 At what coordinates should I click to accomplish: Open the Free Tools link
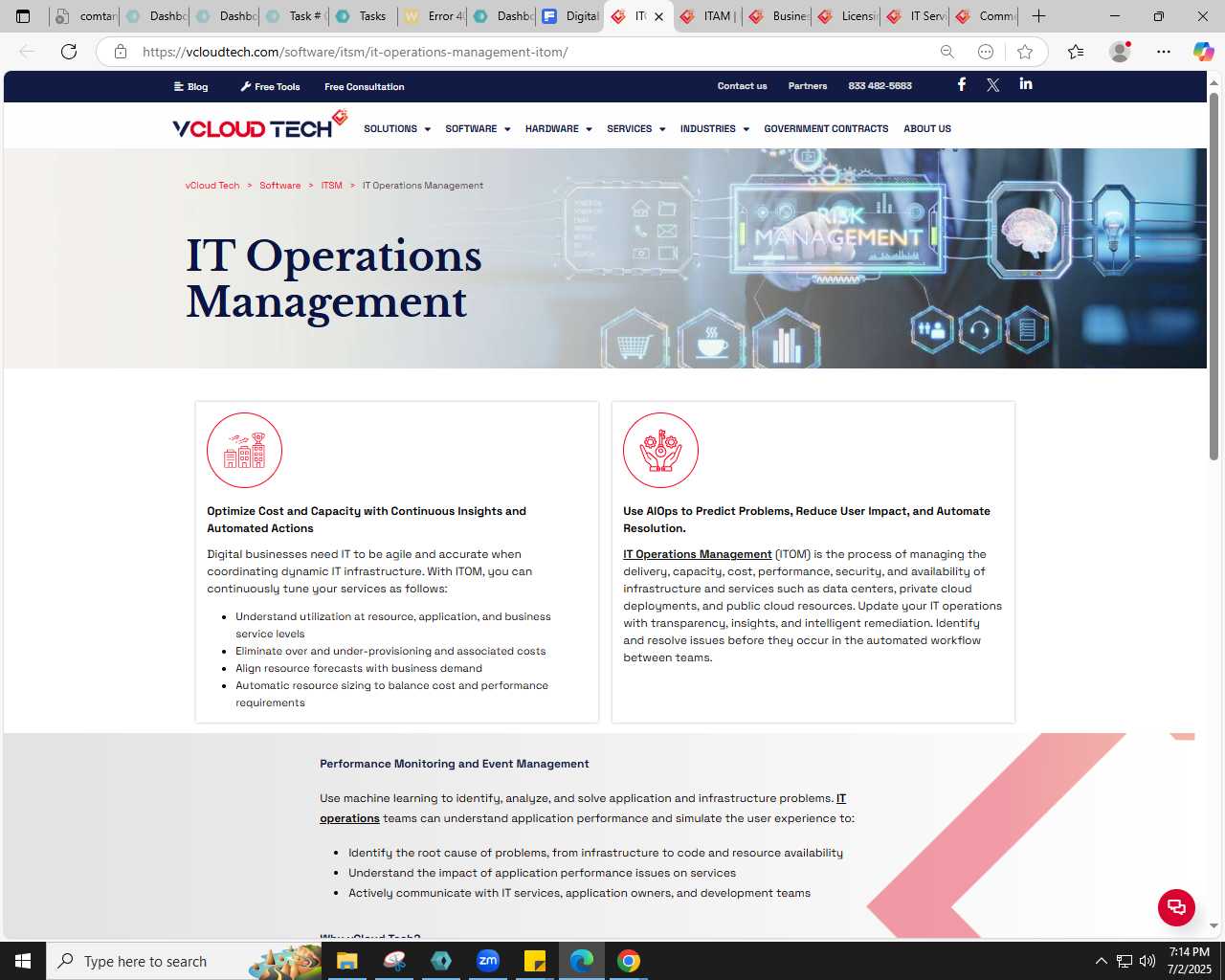click(271, 86)
